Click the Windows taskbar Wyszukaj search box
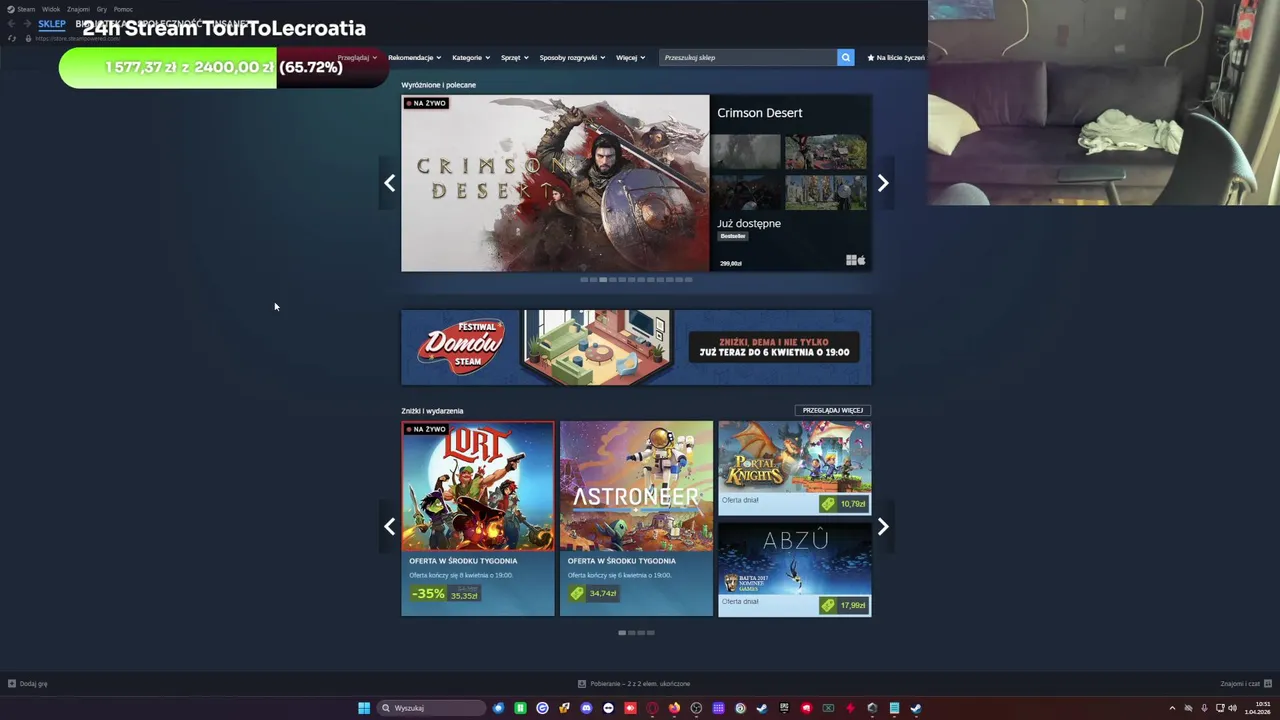This screenshot has height=720, width=1280. [x=431, y=708]
